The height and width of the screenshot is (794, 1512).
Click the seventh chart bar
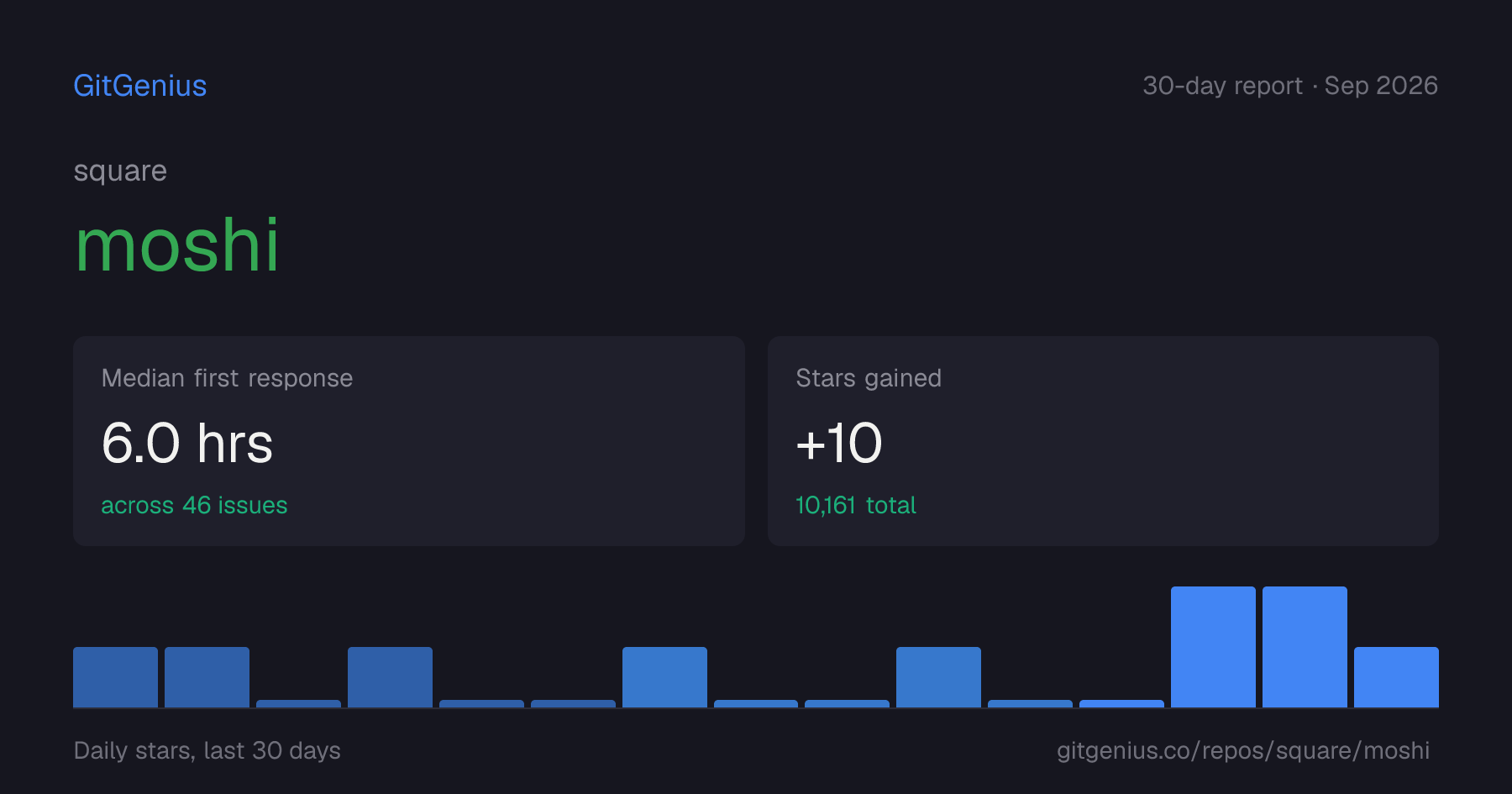point(664,677)
